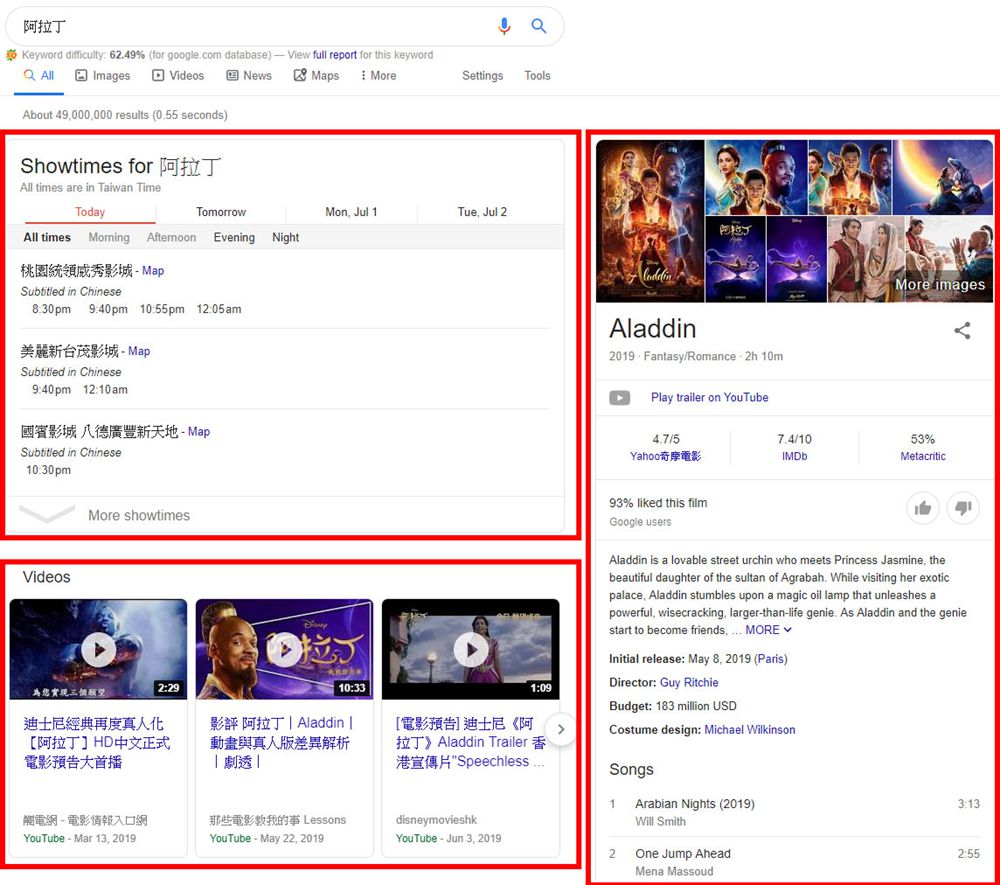Select the 8:30pm showtime

click(x=52, y=309)
